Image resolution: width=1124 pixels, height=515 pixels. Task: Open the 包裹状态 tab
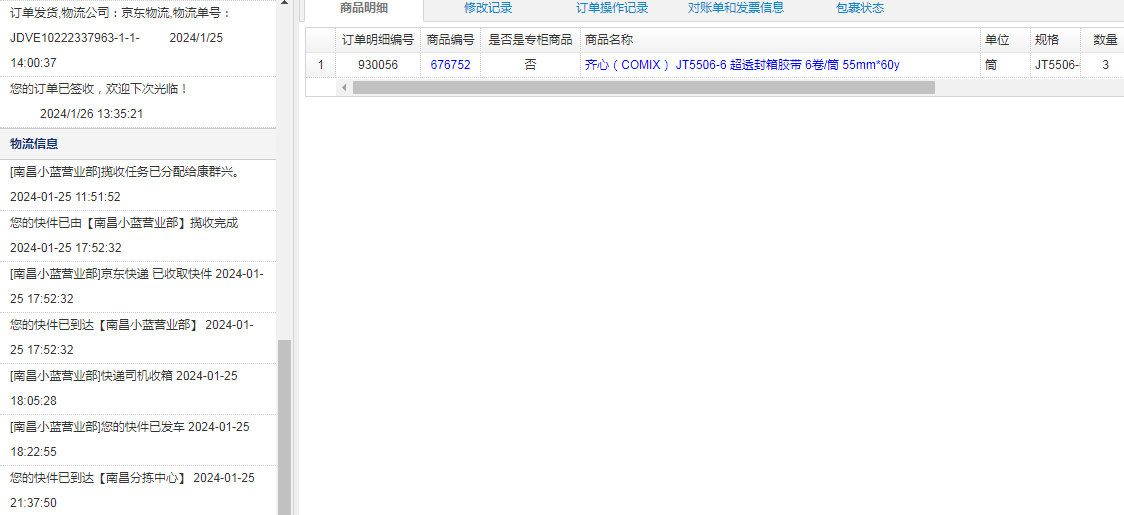point(859,9)
